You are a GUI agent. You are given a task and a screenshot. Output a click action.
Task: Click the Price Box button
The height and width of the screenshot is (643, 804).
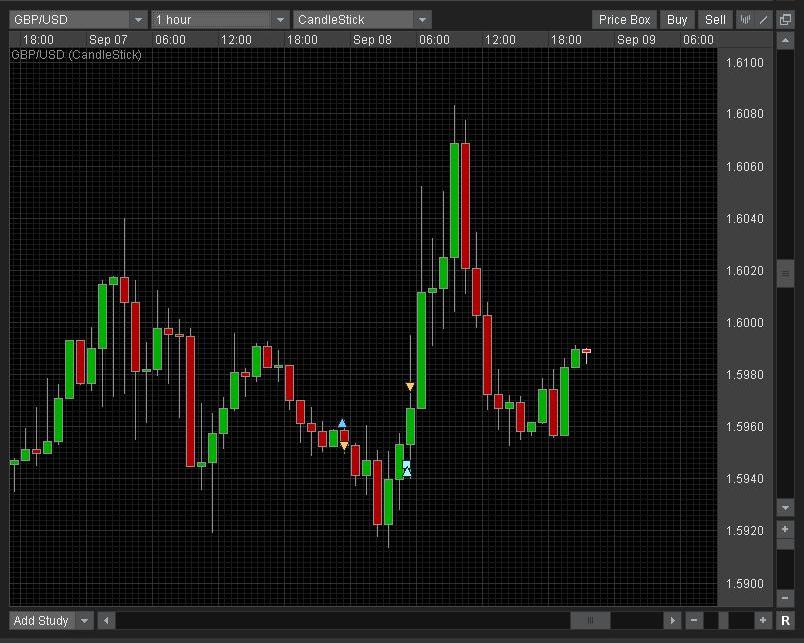(x=624, y=20)
